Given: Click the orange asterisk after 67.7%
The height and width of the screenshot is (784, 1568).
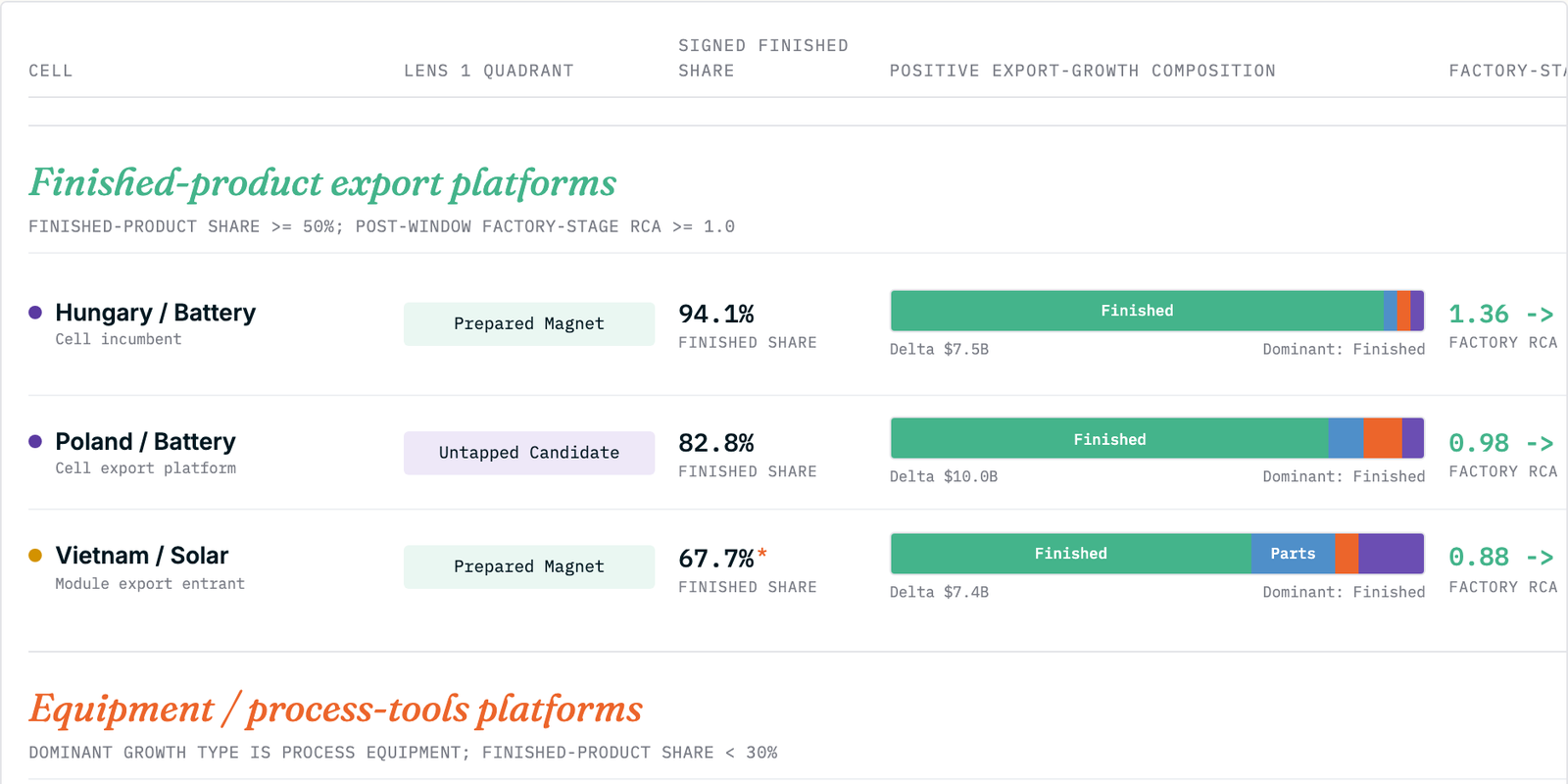Looking at the screenshot, I should pyautogui.click(x=762, y=554).
